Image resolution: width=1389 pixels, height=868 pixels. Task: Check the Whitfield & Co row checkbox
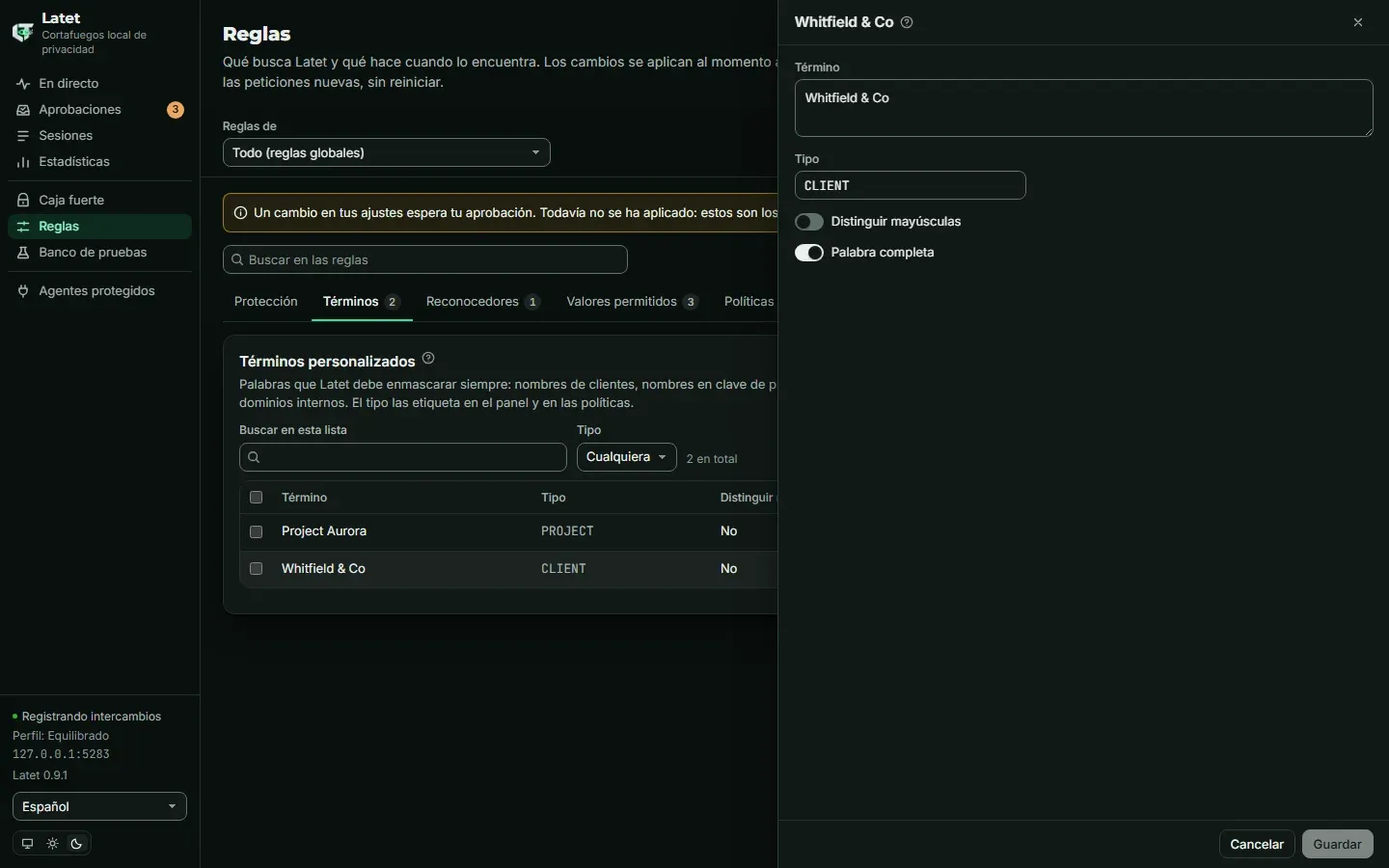pos(257,569)
